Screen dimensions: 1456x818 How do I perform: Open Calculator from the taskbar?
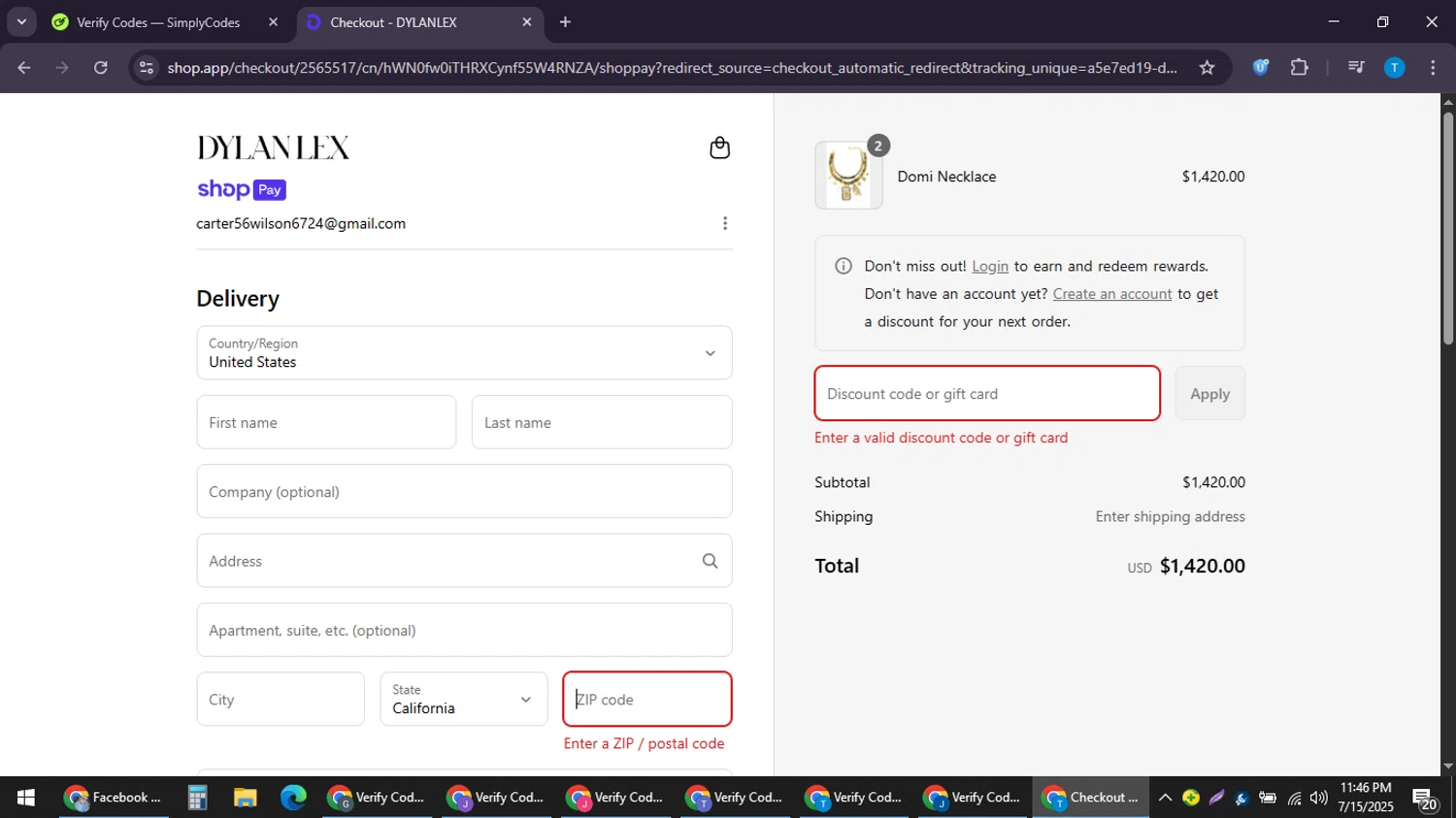(x=197, y=798)
